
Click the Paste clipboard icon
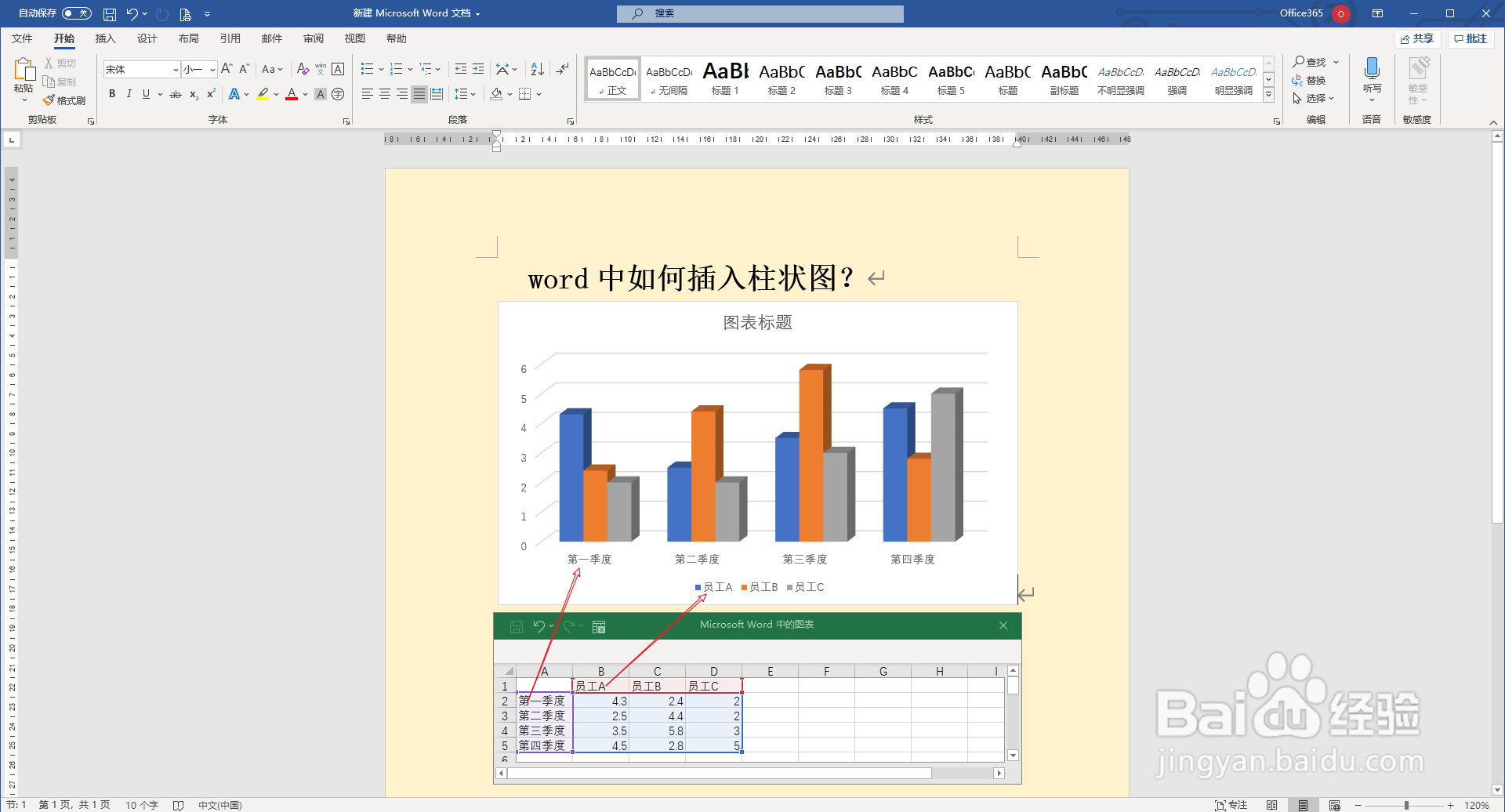[x=24, y=70]
